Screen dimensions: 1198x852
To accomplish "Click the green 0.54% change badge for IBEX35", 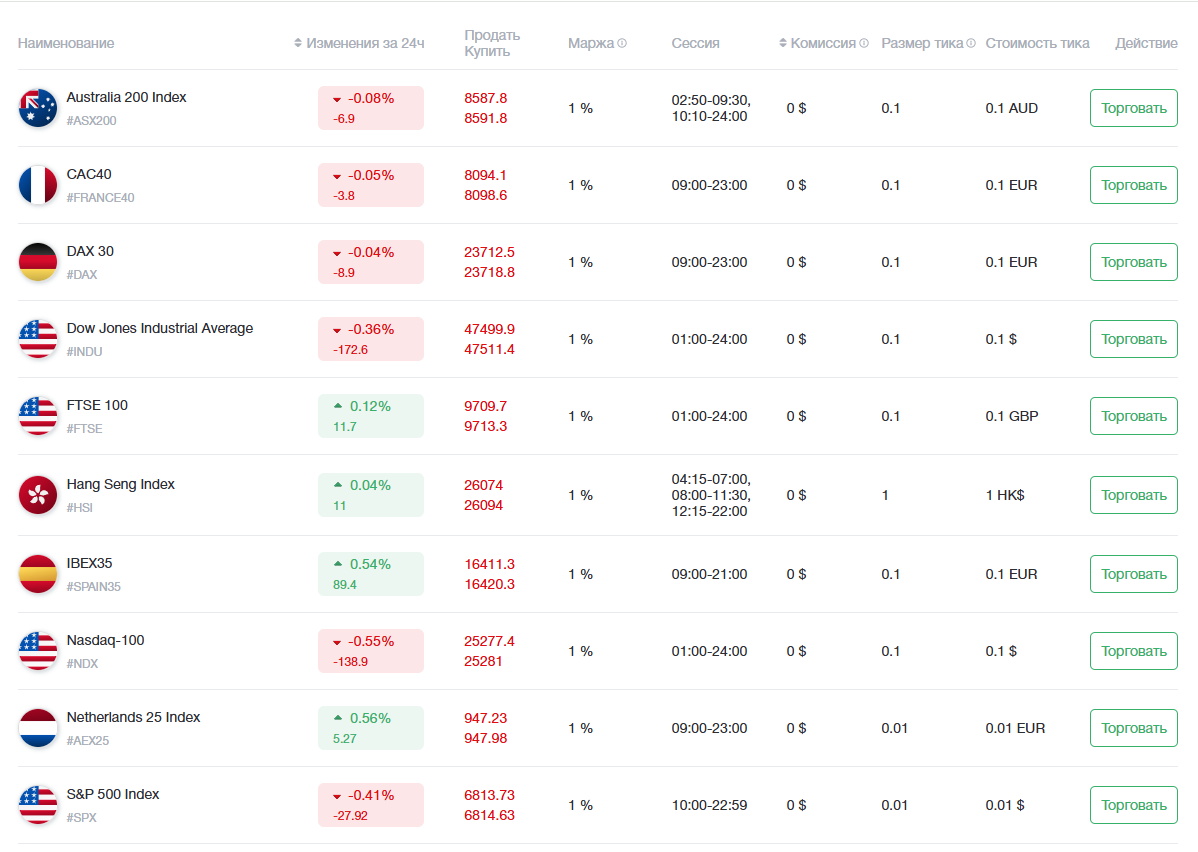I will tap(370, 574).
